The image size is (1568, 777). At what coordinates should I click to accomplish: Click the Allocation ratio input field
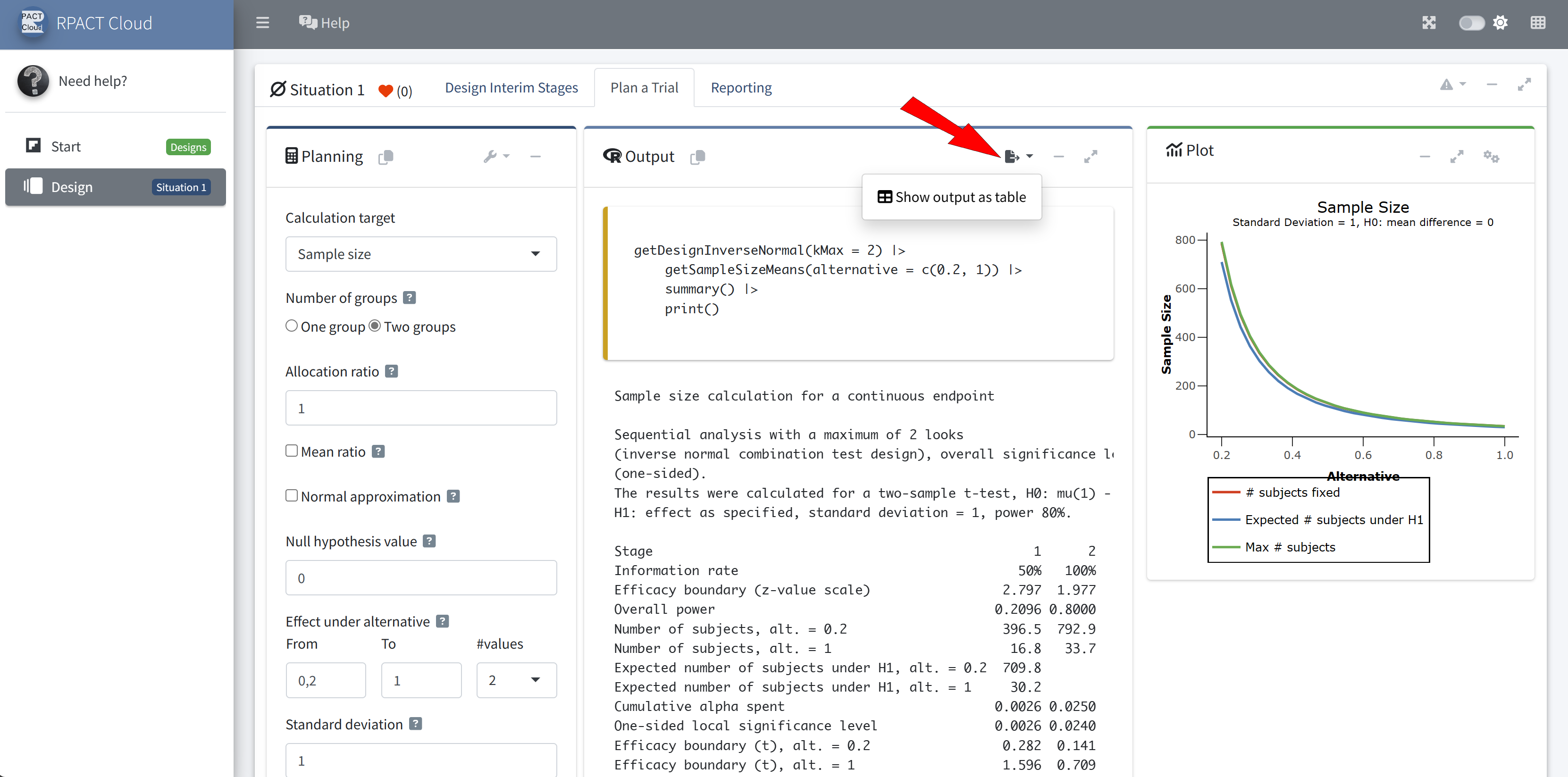coord(420,408)
